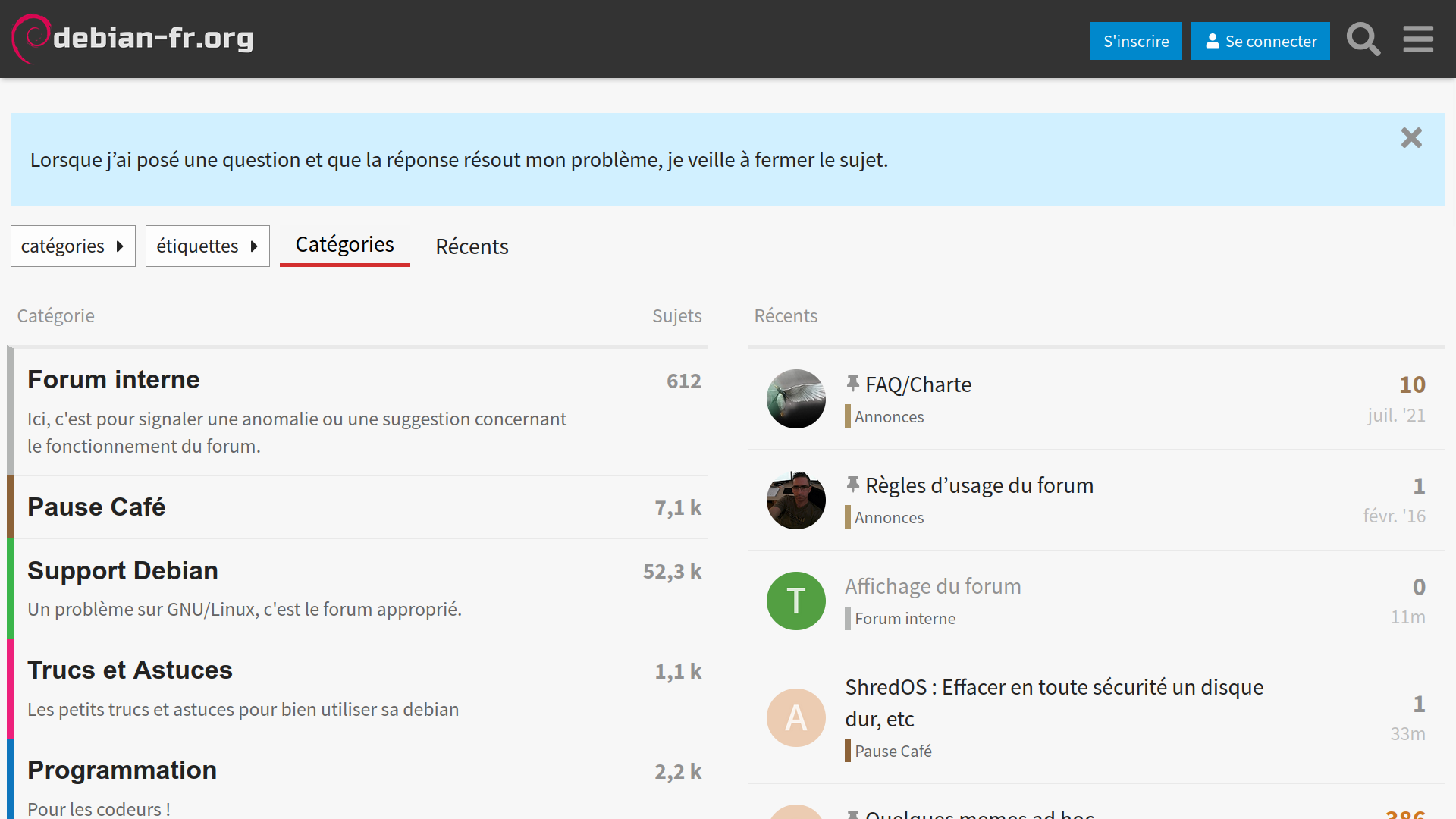Open the hamburger menu icon
1456x819 pixels.
point(1417,39)
